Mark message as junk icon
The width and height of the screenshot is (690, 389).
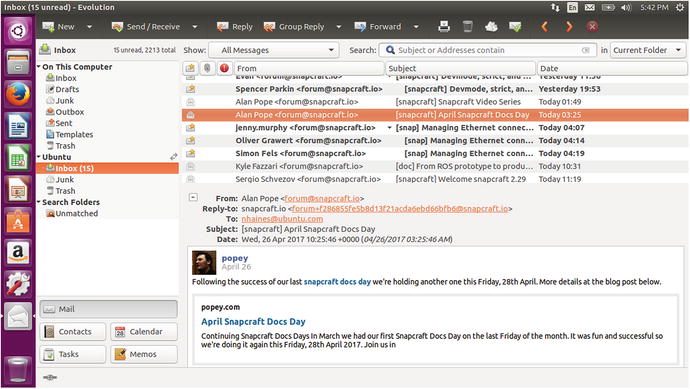492,27
